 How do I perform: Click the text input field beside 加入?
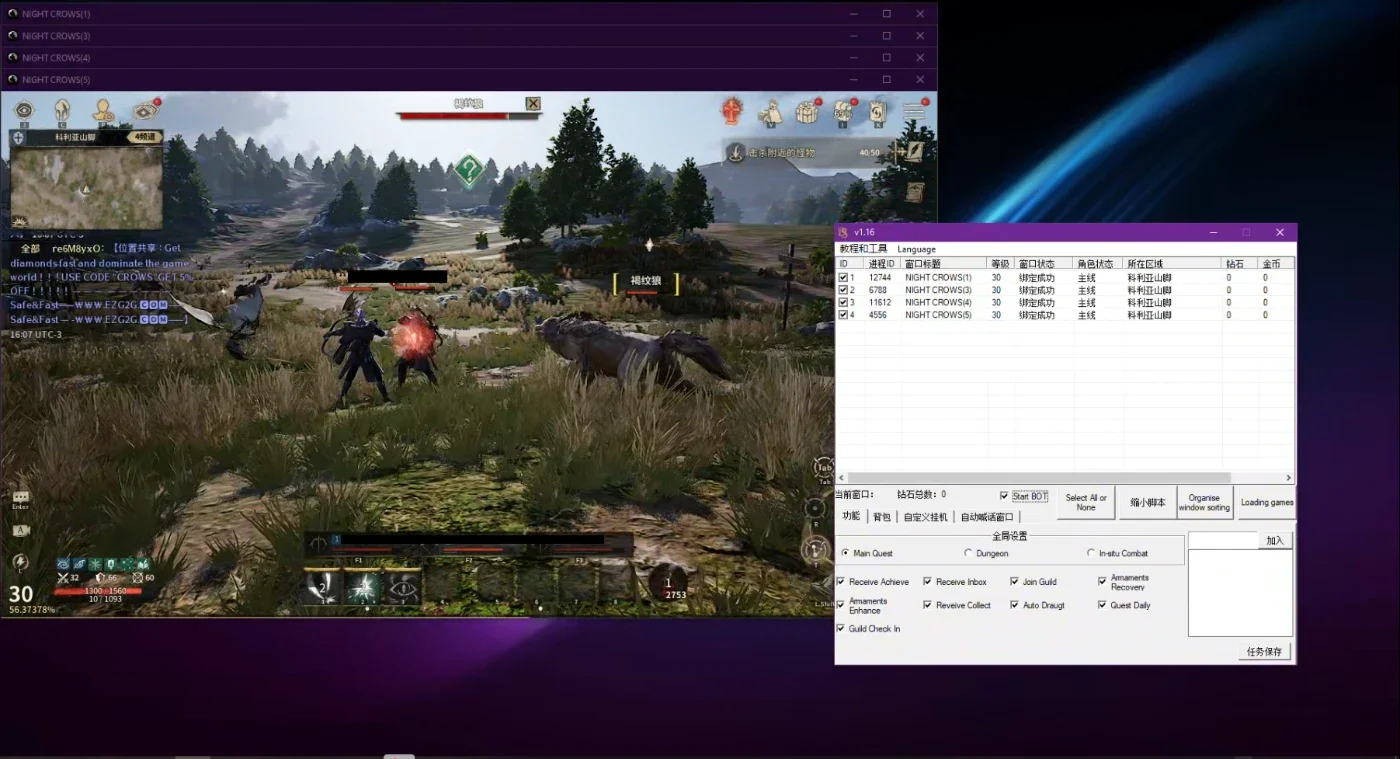(1223, 540)
